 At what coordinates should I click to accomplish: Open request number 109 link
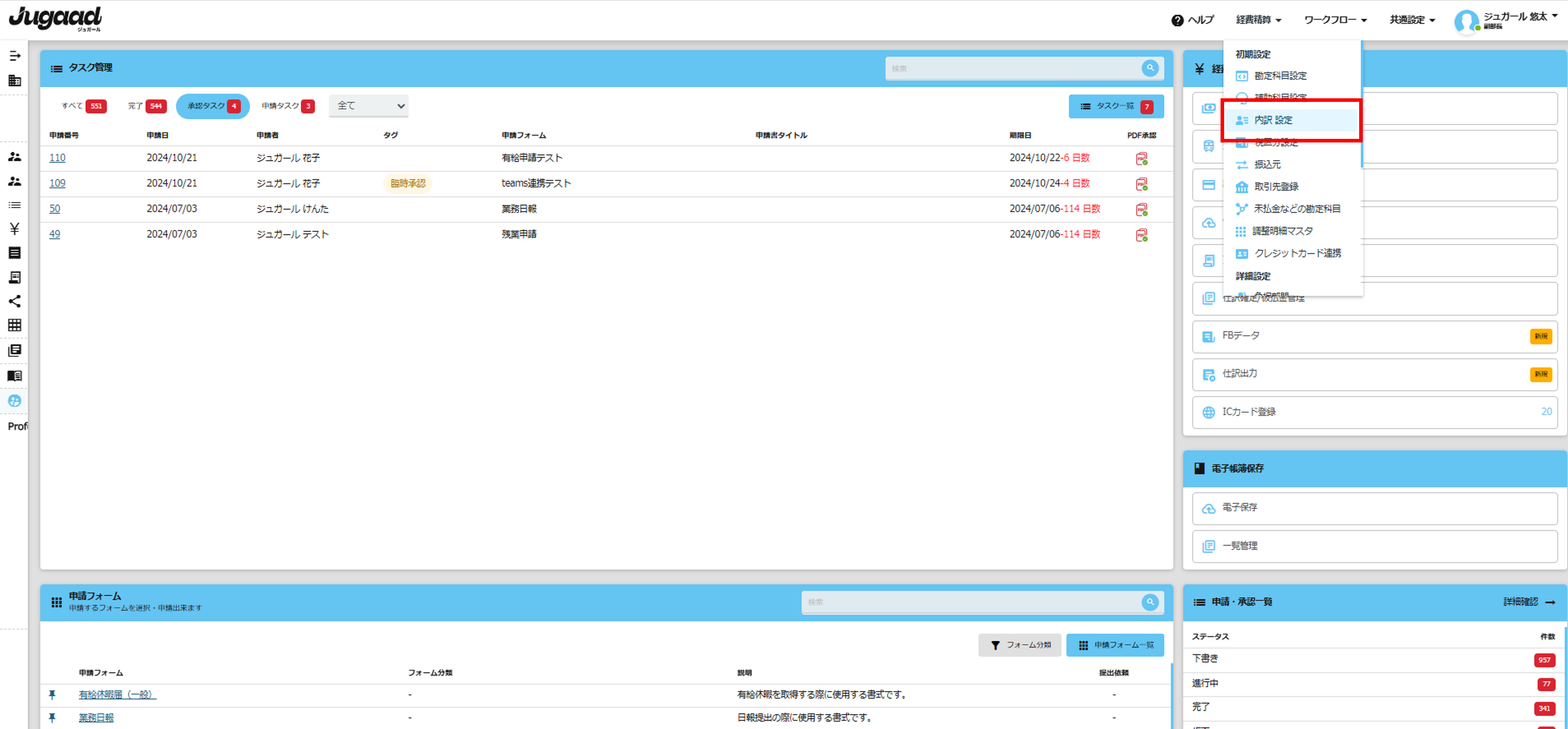57,183
